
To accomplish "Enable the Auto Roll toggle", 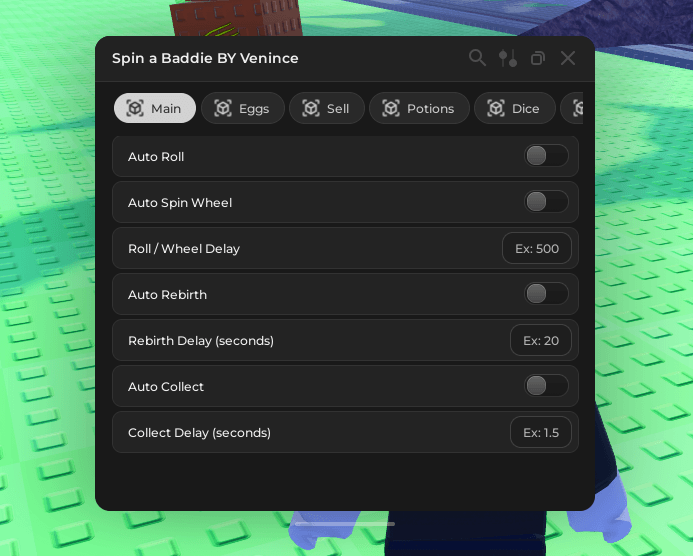I will 546,156.
